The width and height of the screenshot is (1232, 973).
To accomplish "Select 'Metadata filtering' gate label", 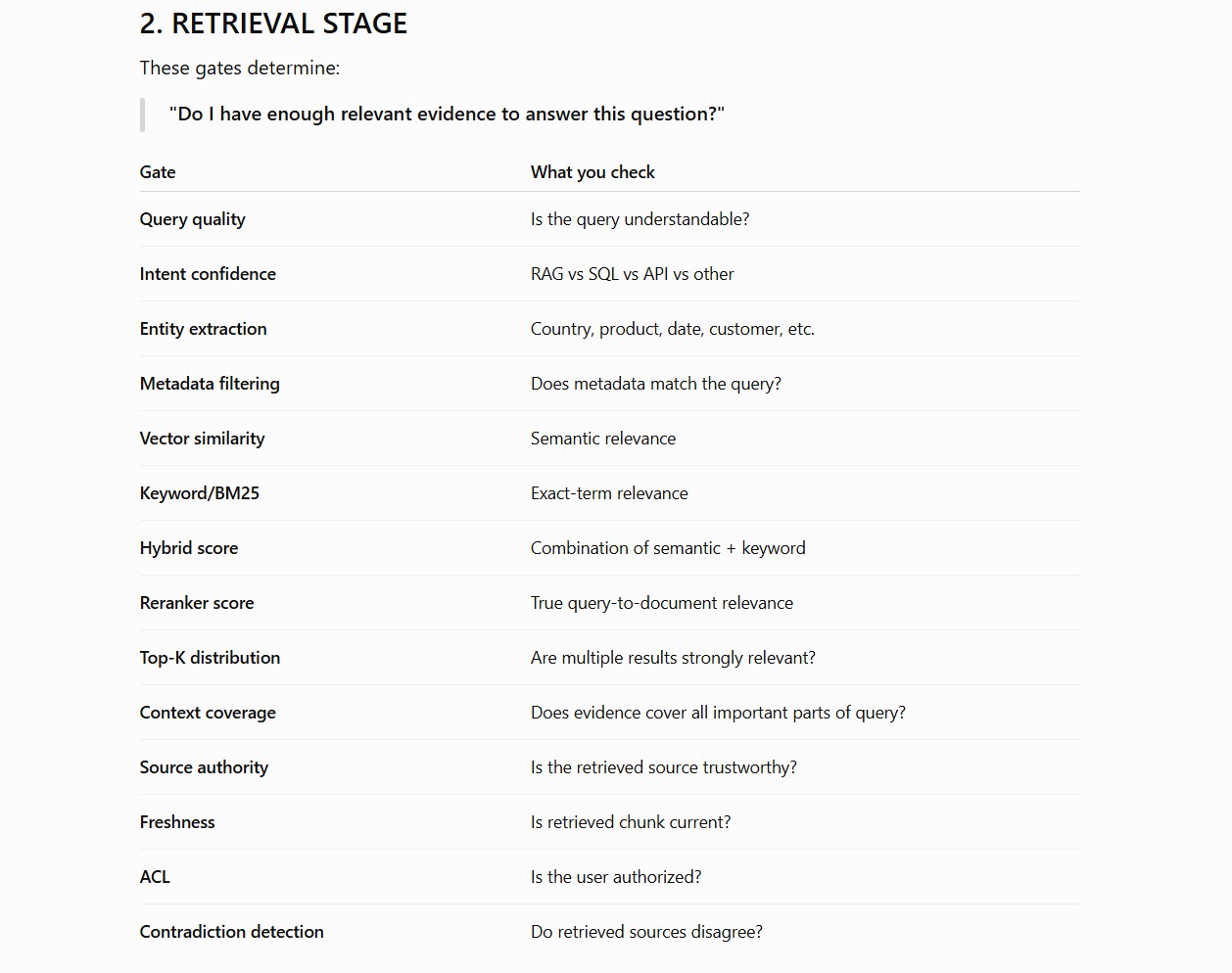I will point(210,384).
